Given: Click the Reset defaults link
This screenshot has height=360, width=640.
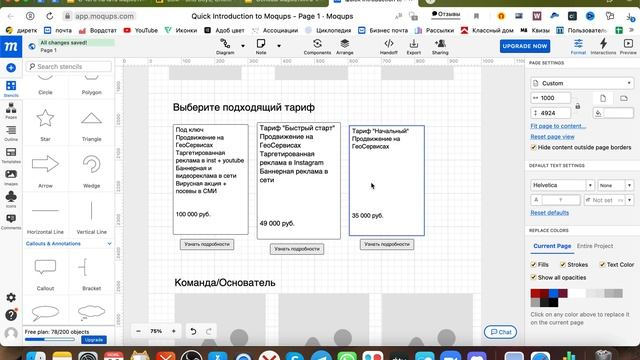Looking at the screenshot, I should (549, 213).
